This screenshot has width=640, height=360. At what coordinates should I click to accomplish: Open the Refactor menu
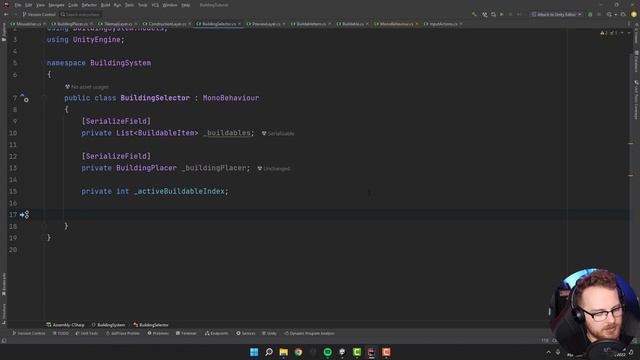(89, 5)
